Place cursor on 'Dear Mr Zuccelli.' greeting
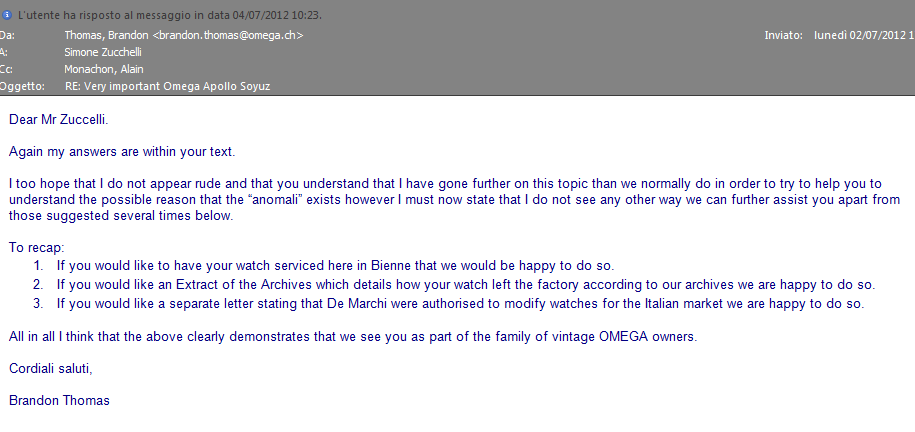915x432 pixels. (58, 120)
